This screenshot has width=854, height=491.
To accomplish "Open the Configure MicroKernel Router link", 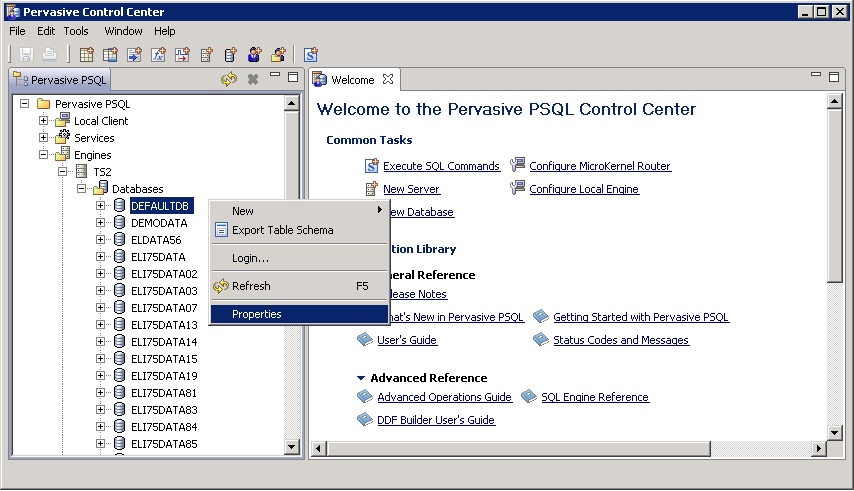I will (x=600, y=166).
